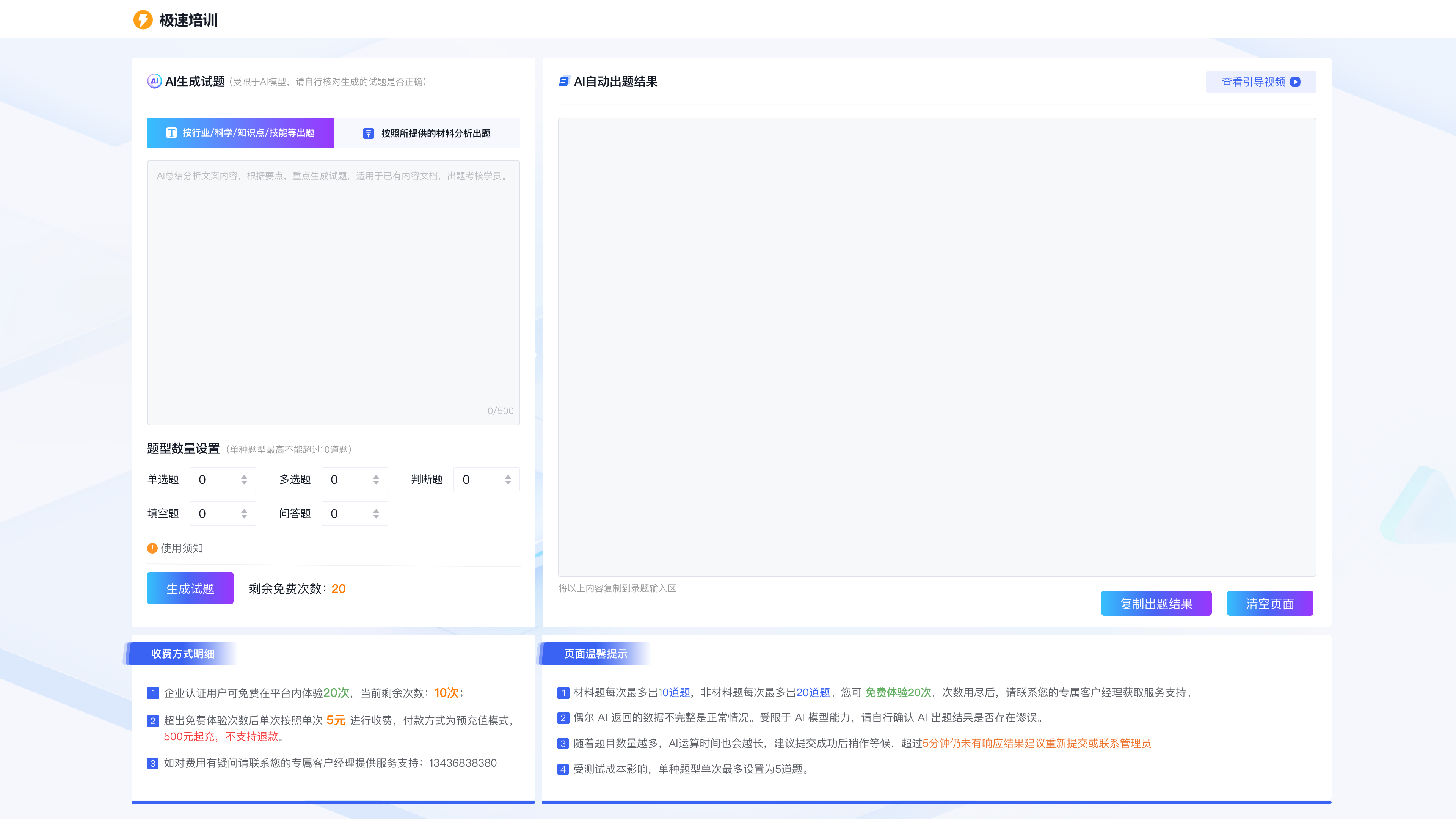
Task: Click the 清空页面 button
Action: click(x=1270, y=603)
